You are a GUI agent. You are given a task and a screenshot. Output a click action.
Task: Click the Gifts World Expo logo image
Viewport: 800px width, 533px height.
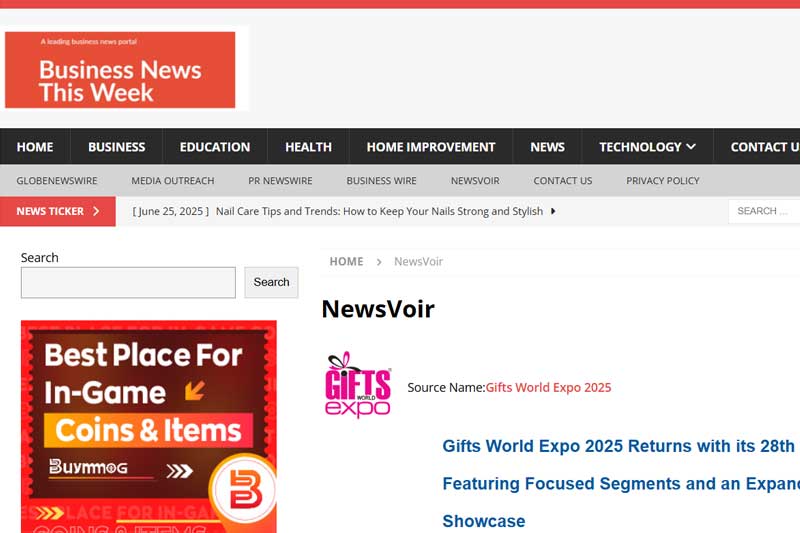[358, 385]
